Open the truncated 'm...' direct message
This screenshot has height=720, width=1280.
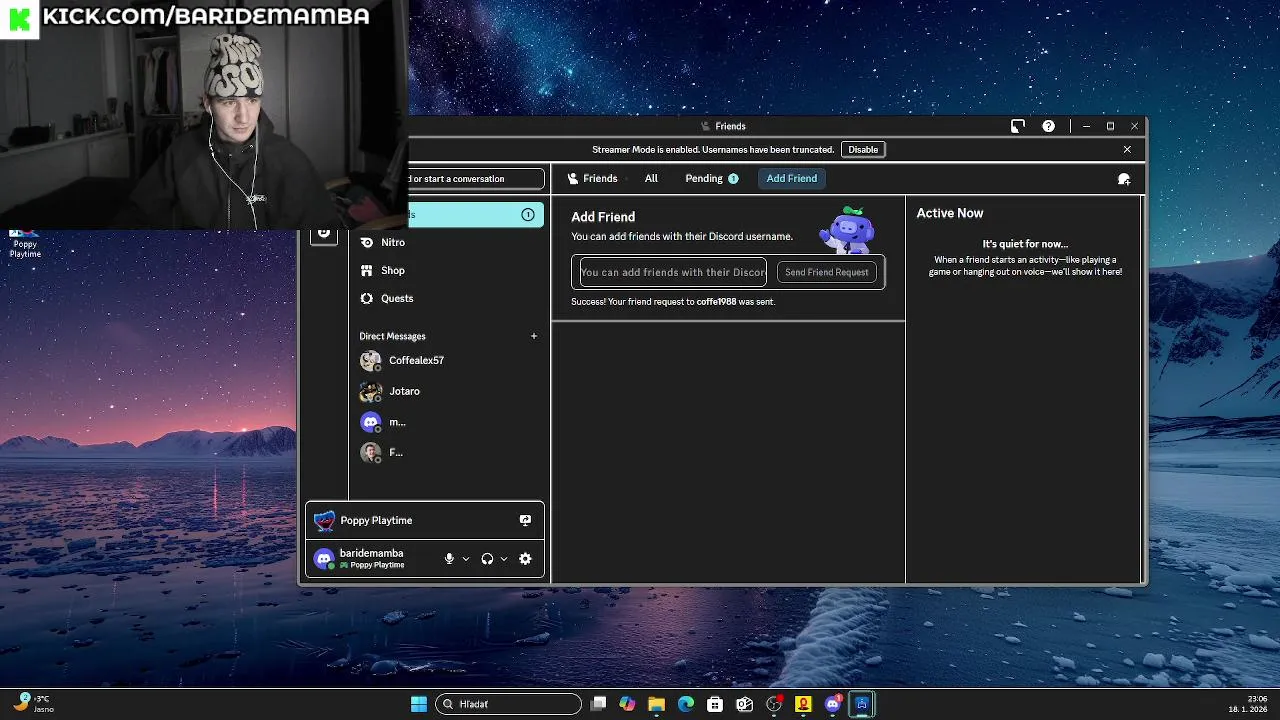[450, 422]
